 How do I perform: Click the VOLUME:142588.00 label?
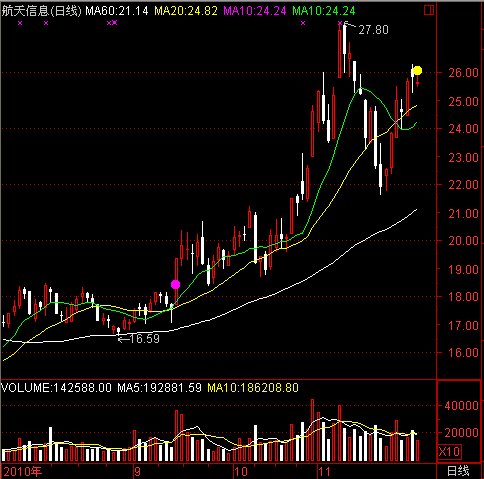pos(57,388)
